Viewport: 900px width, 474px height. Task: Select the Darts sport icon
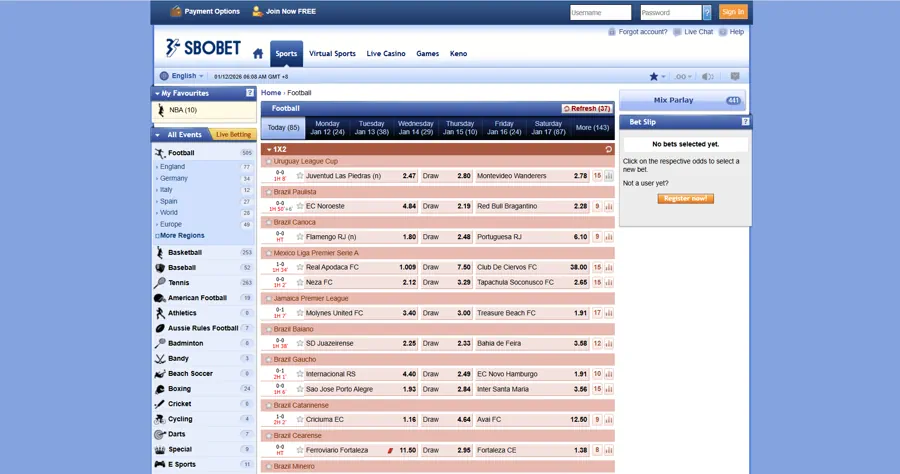pyautogui.click(x=160, y=434)
